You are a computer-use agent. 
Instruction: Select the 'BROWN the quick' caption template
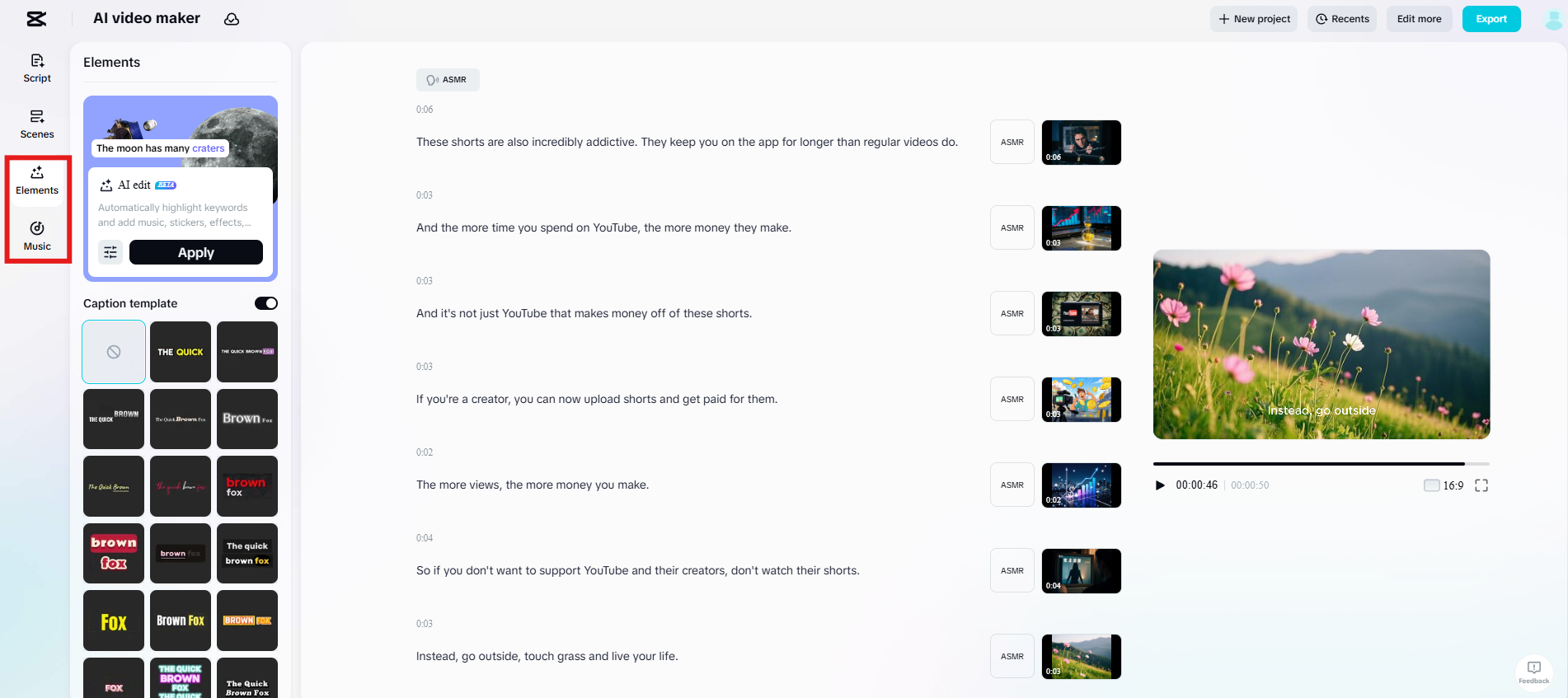(114, 419)
